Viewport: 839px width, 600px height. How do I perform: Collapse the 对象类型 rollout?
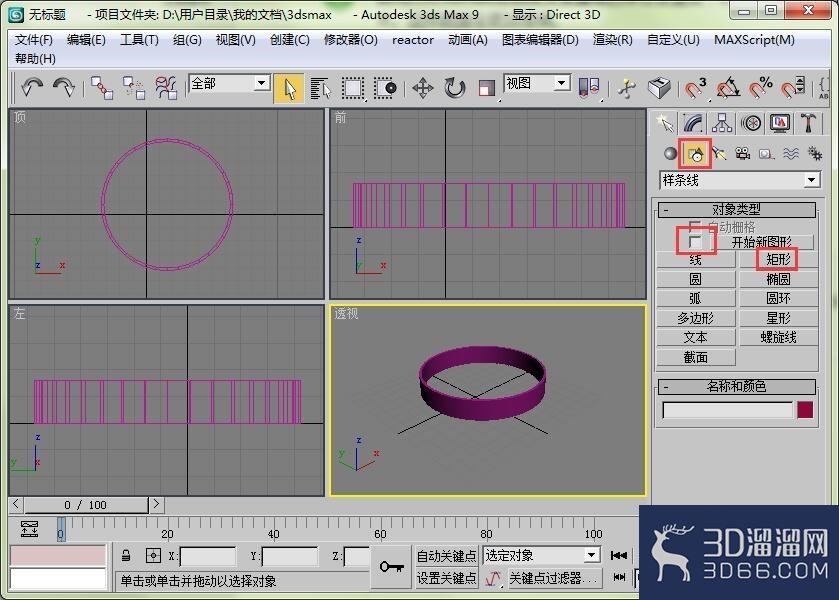(736, 209)
